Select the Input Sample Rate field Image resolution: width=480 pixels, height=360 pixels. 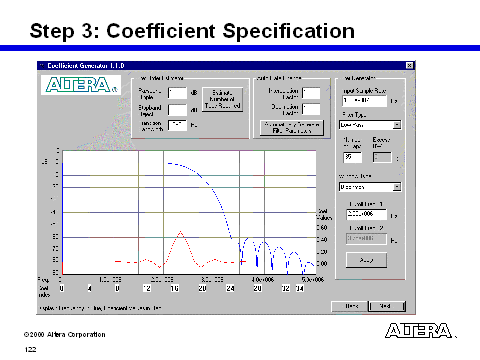pos(365,101)
